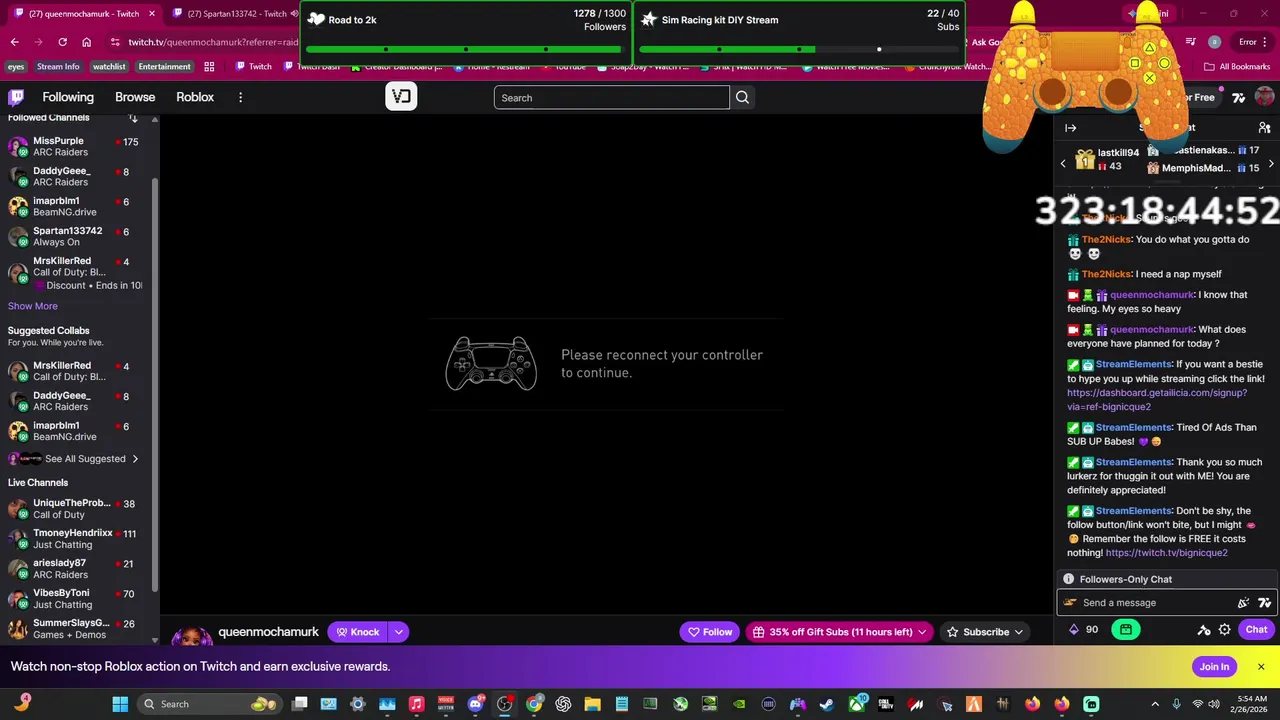The image size is (1280, 720).
Task: Click the queenmochamurk channel name below video
Action: 268,632
